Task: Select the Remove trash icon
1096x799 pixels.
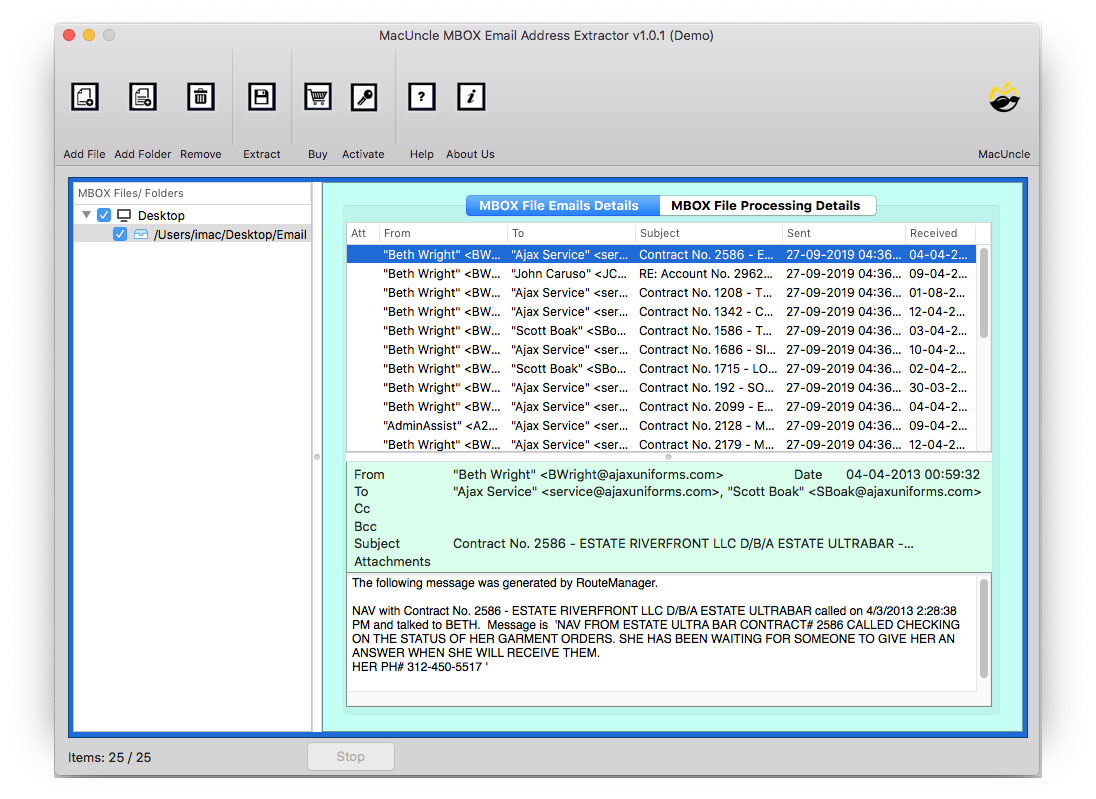Action: click(200, 96)
